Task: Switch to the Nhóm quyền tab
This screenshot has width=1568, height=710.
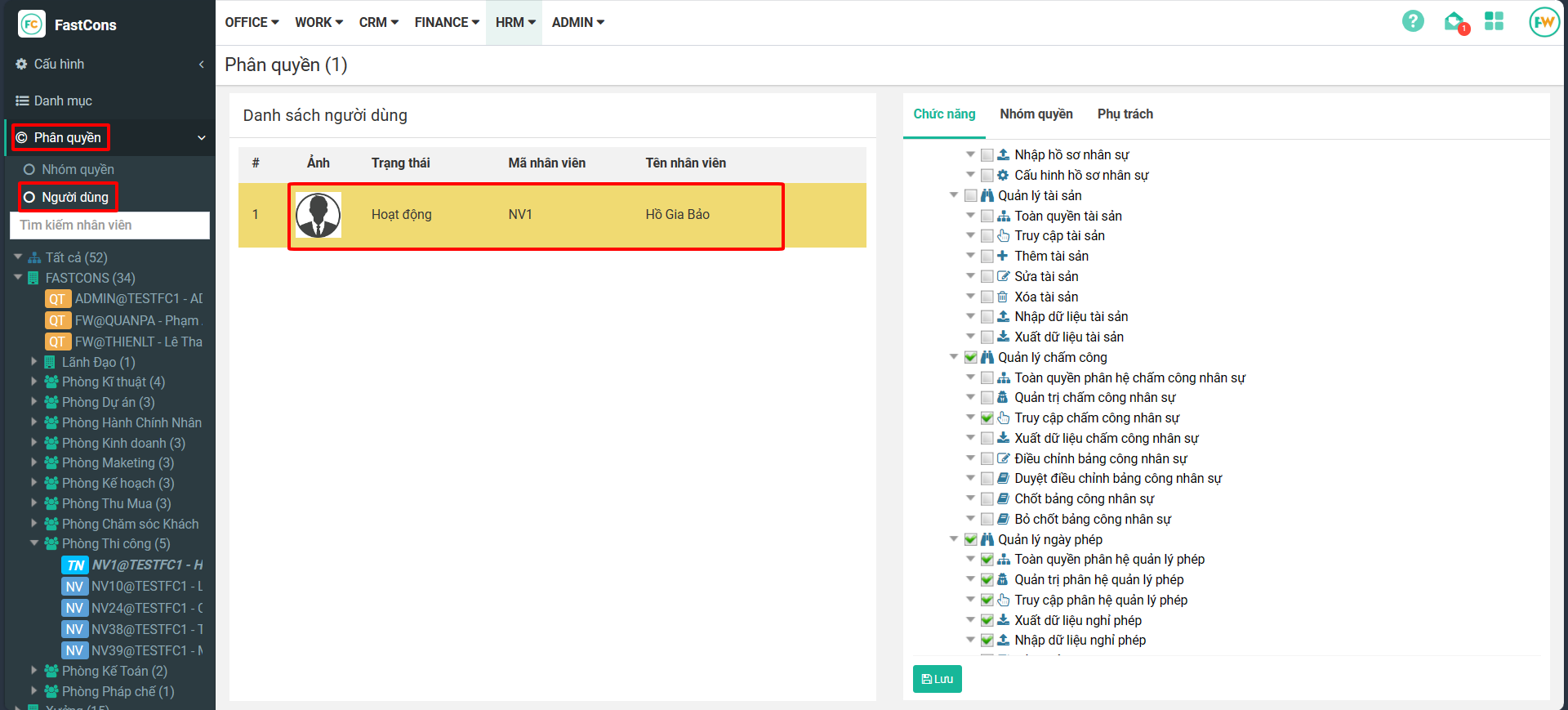Action: click(1036, 114)
